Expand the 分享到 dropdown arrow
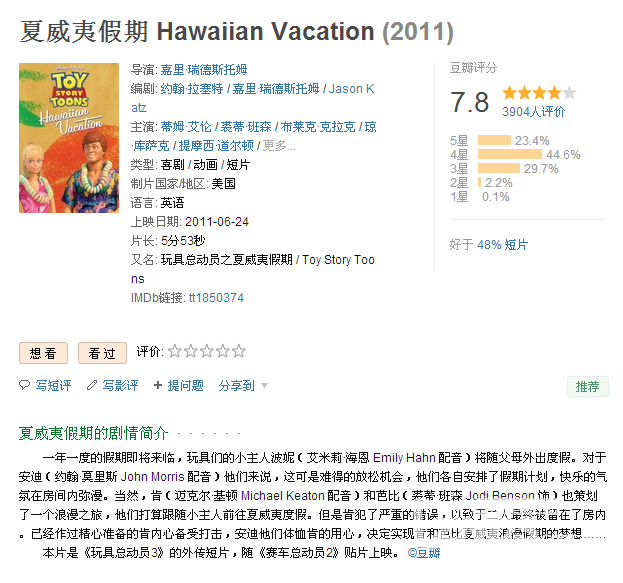This screenshot has width=623, height=583. (264, 385)
